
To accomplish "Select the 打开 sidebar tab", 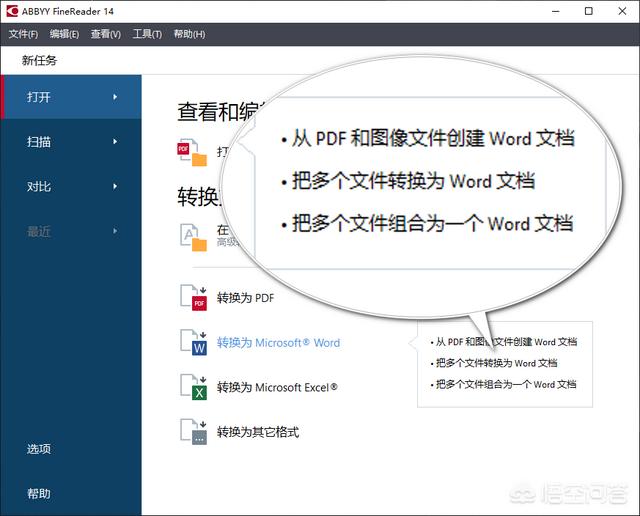I will pyautogui.click(x=71, y=97).
